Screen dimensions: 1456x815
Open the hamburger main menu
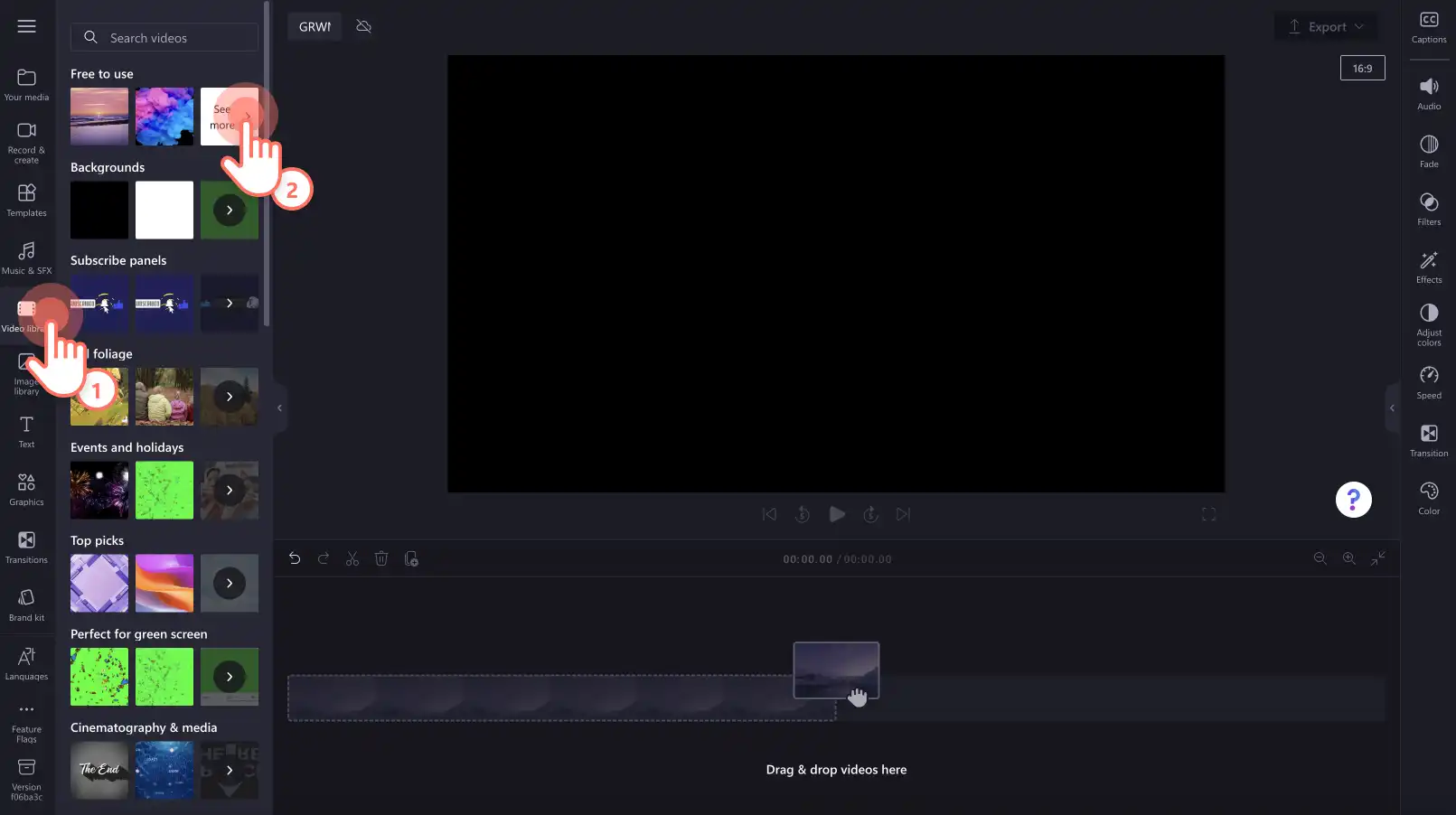pos(27,26)
